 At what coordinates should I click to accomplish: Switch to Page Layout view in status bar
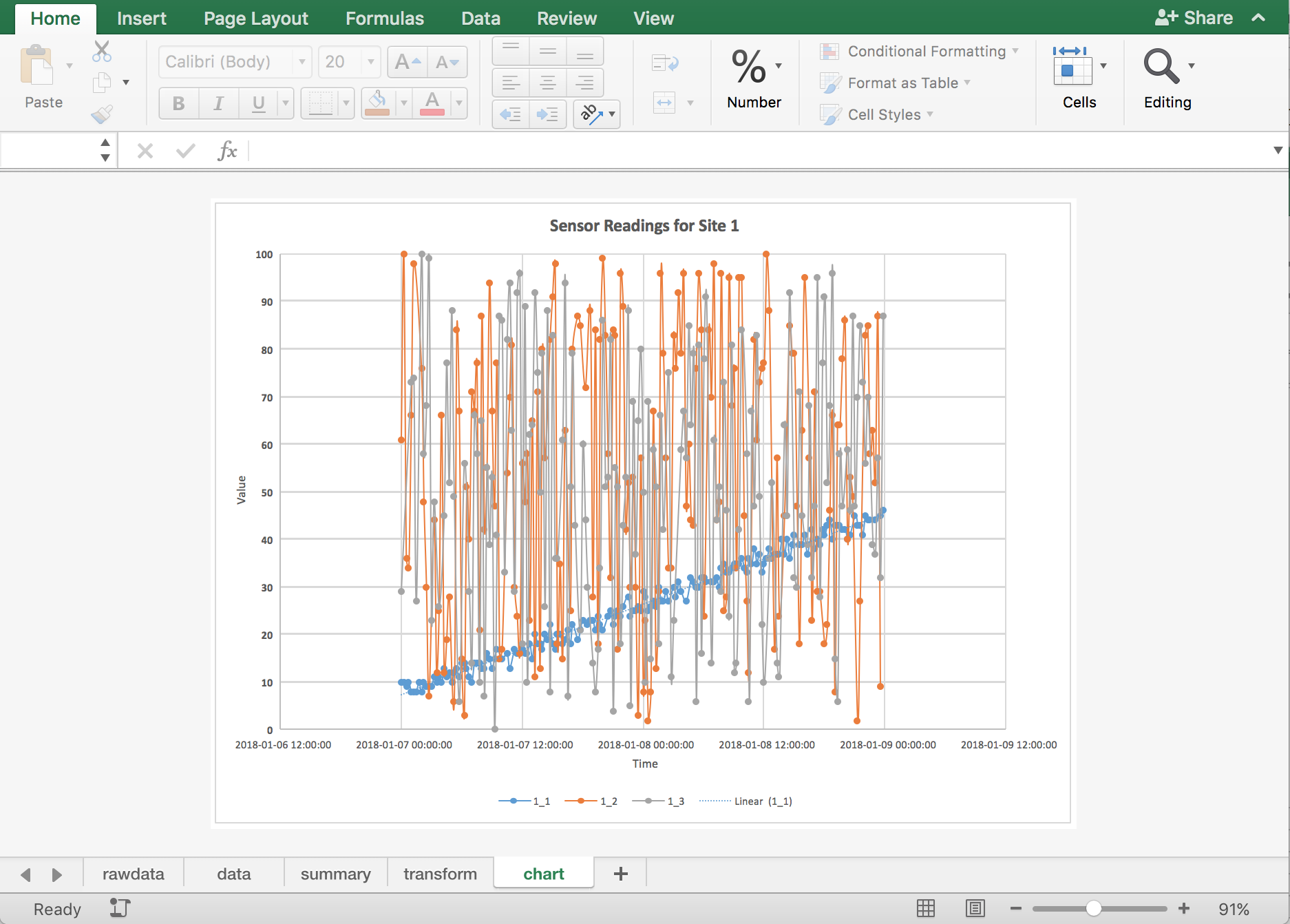(975, 909)
